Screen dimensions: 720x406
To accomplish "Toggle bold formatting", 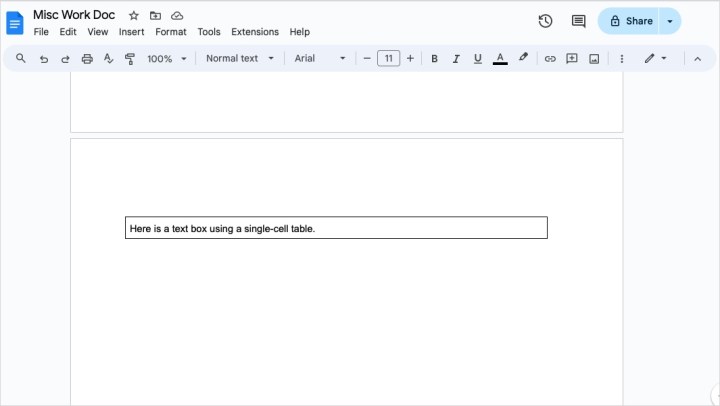I will (x=434, y=59).
